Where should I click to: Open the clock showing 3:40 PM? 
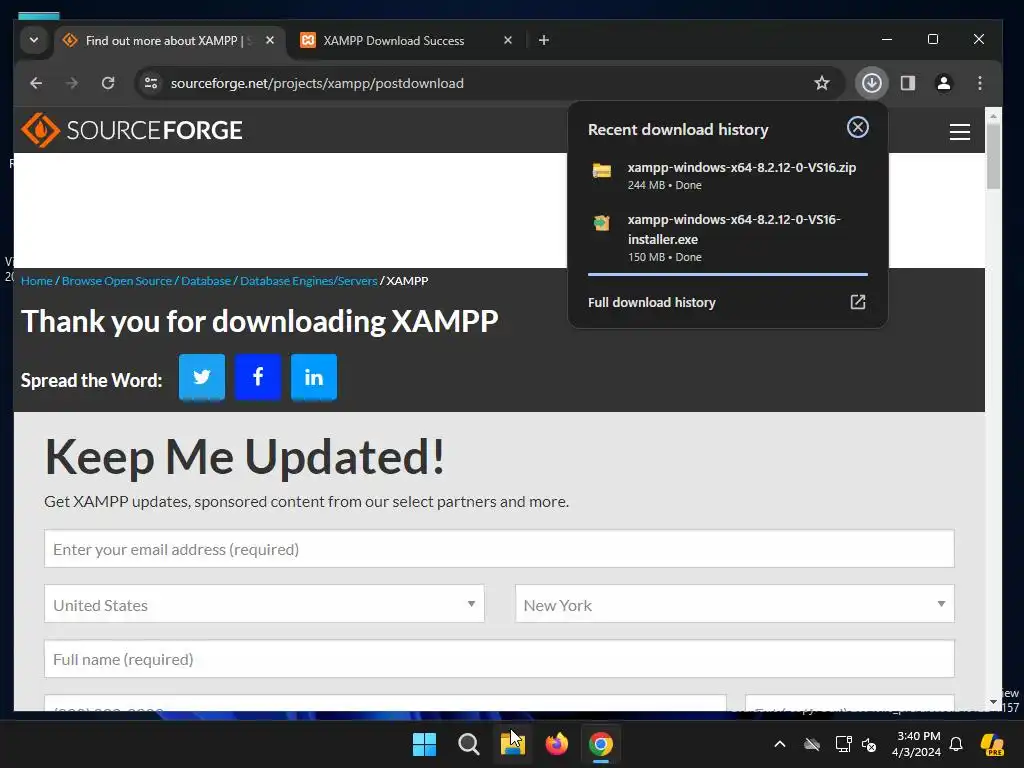pos(916,744)
